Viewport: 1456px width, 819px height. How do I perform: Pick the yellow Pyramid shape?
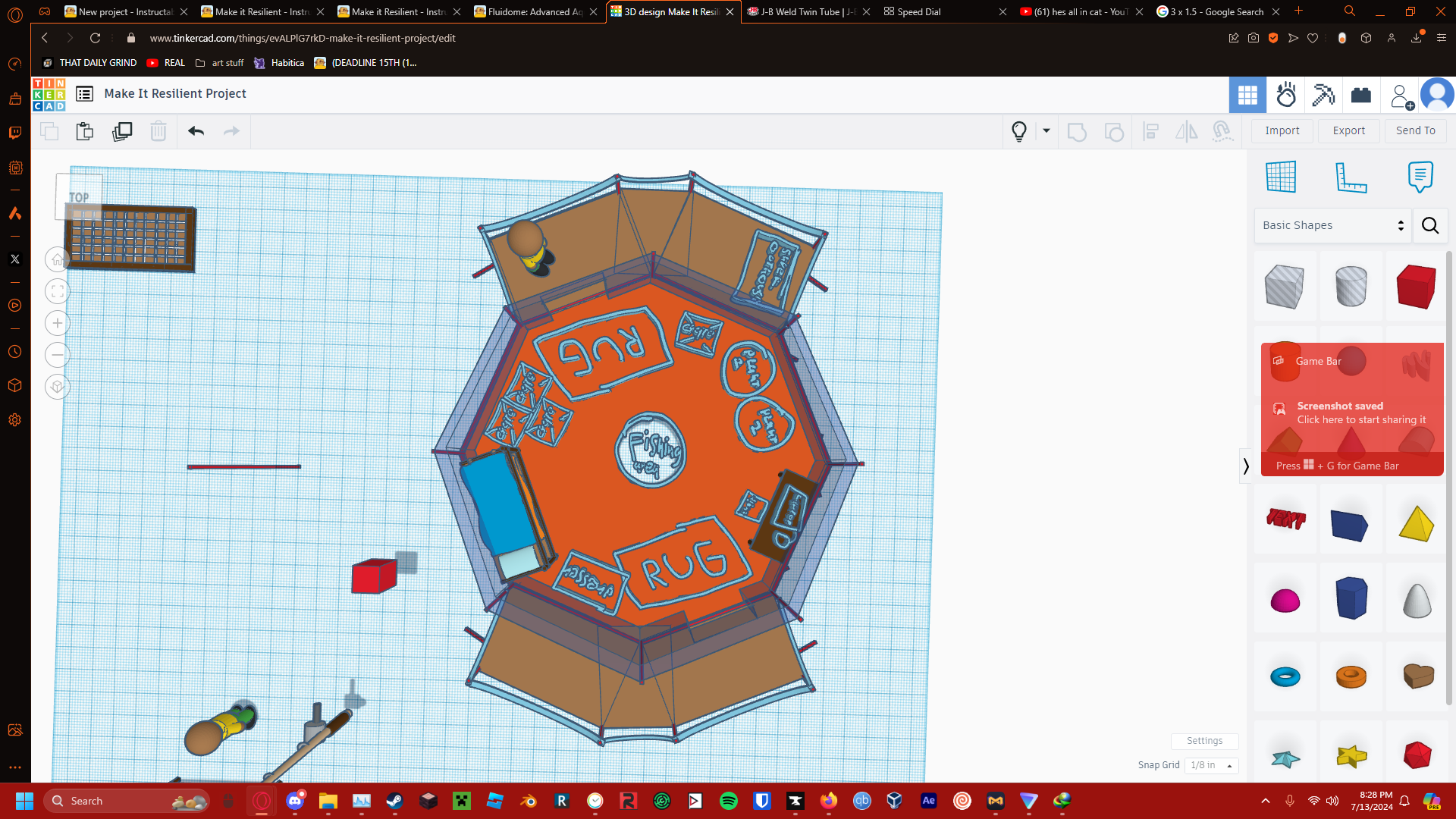(1416, 523)
